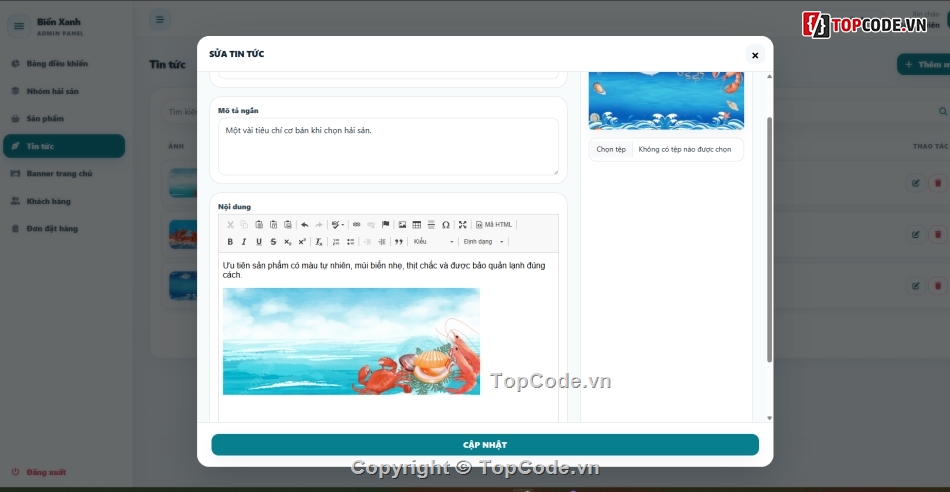The width and height of the screenshot is (950, 492).
Task: Click the Unlink icon
Action: coord(371,225)
